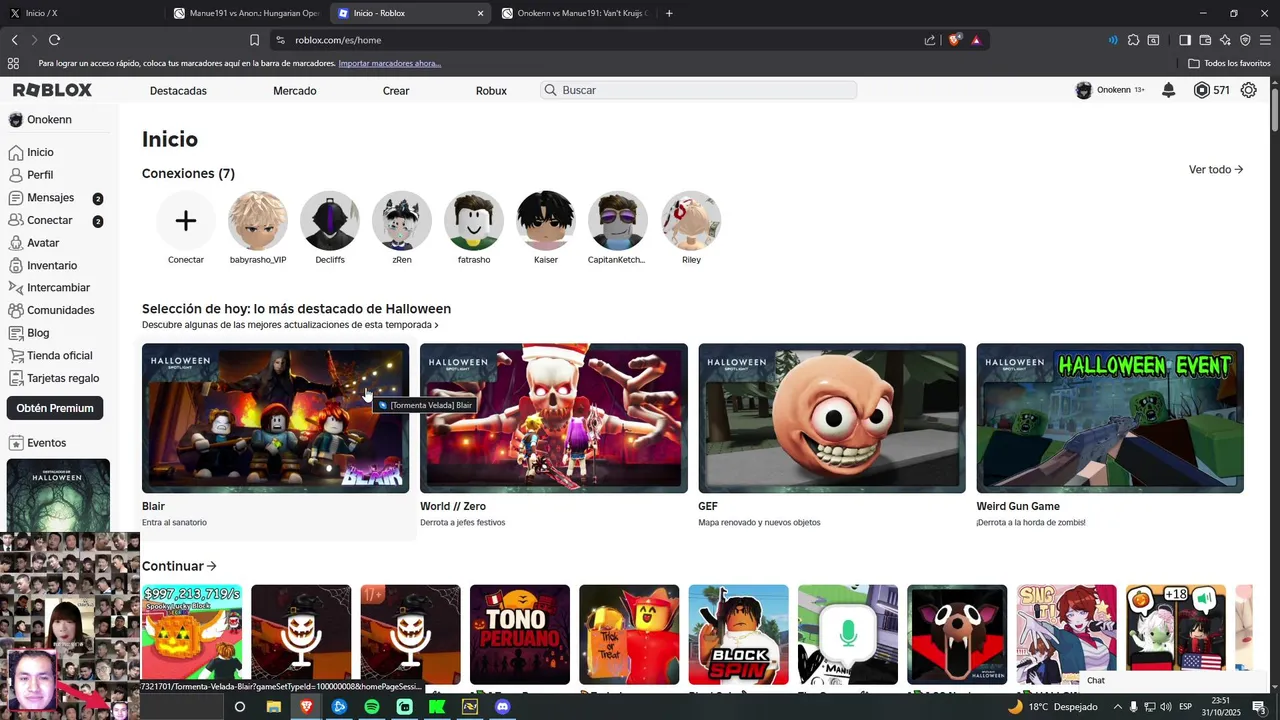Open Robux balance showing 571
Screen dimensions: 1280x720
coord(1211,90)
